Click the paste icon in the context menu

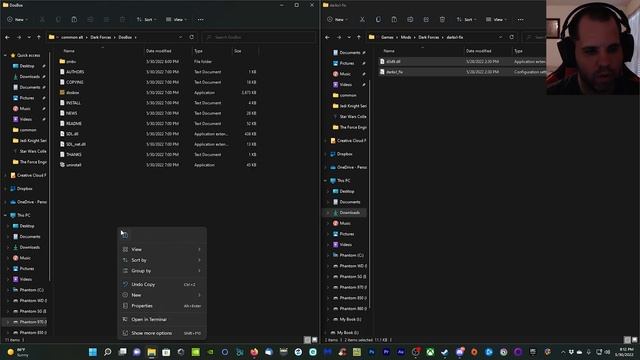tap(125, 235)
